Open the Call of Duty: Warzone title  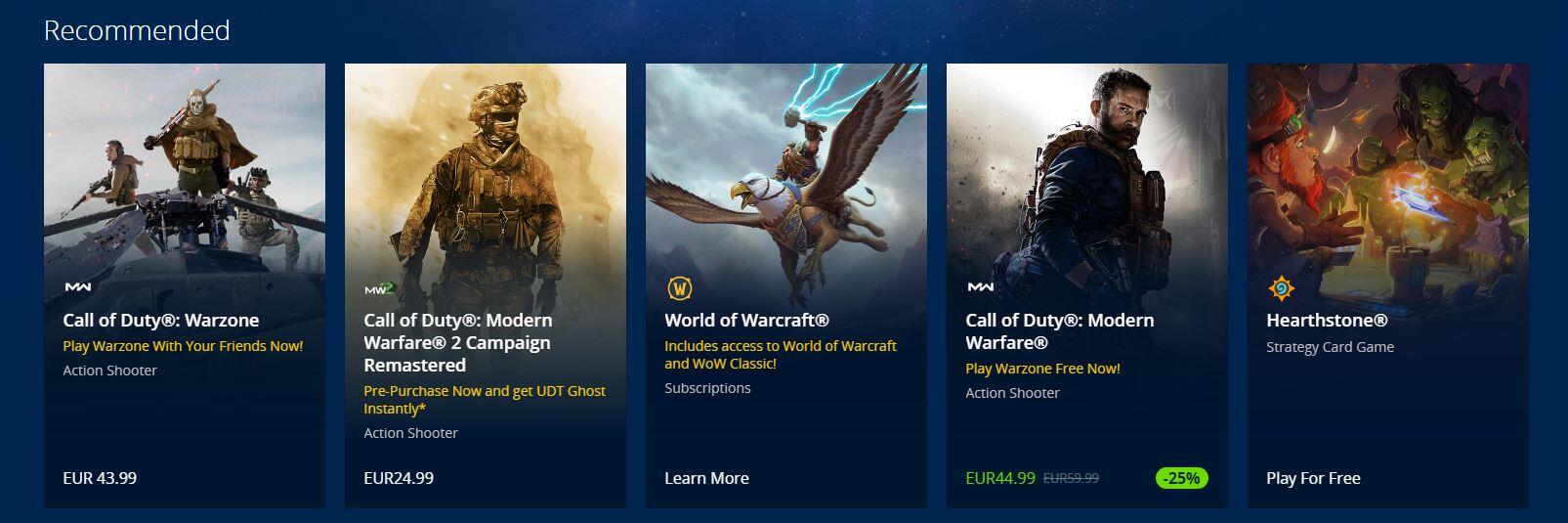[161, 321]
